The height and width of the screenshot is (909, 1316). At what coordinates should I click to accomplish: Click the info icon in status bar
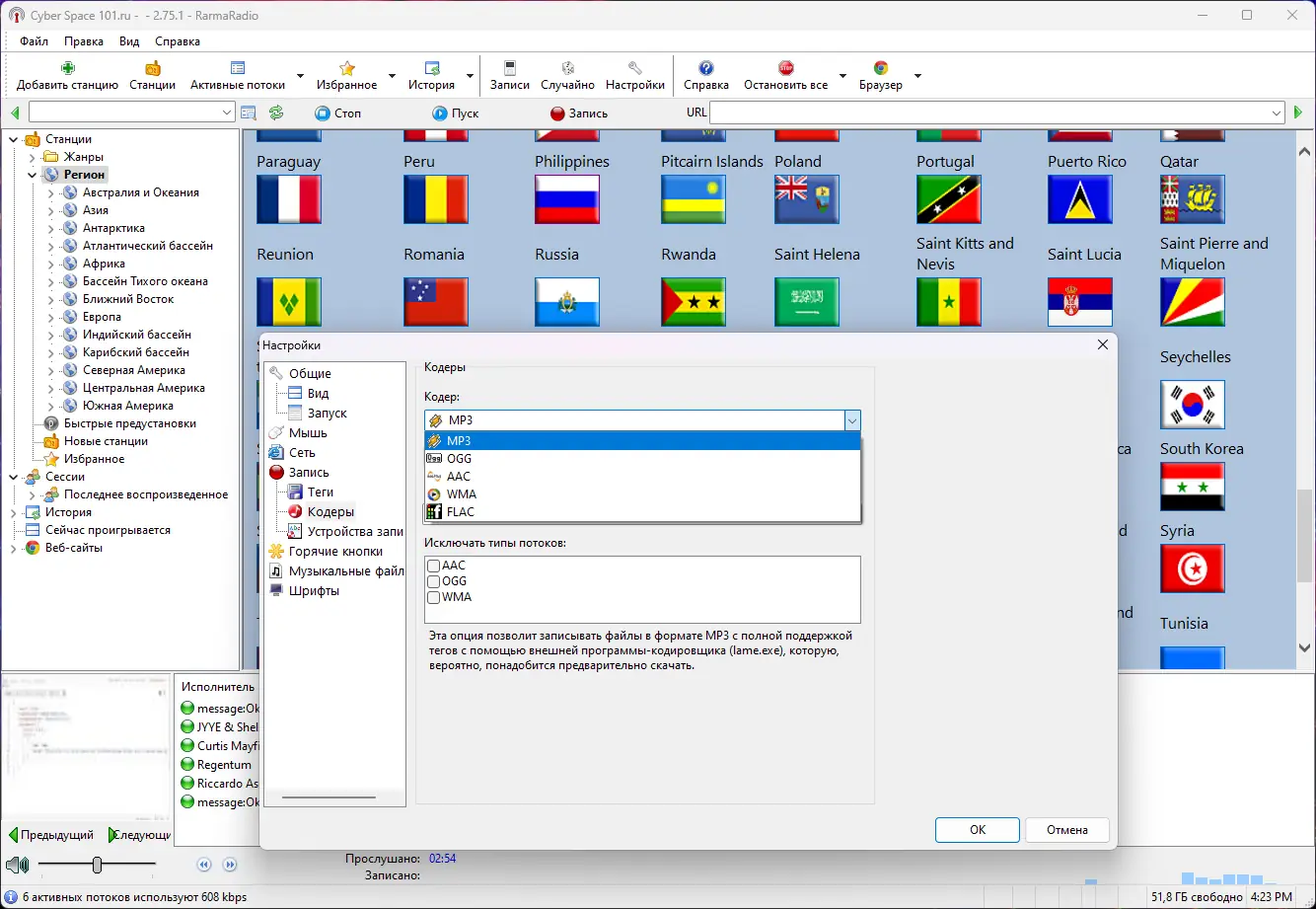pos(11,897)
